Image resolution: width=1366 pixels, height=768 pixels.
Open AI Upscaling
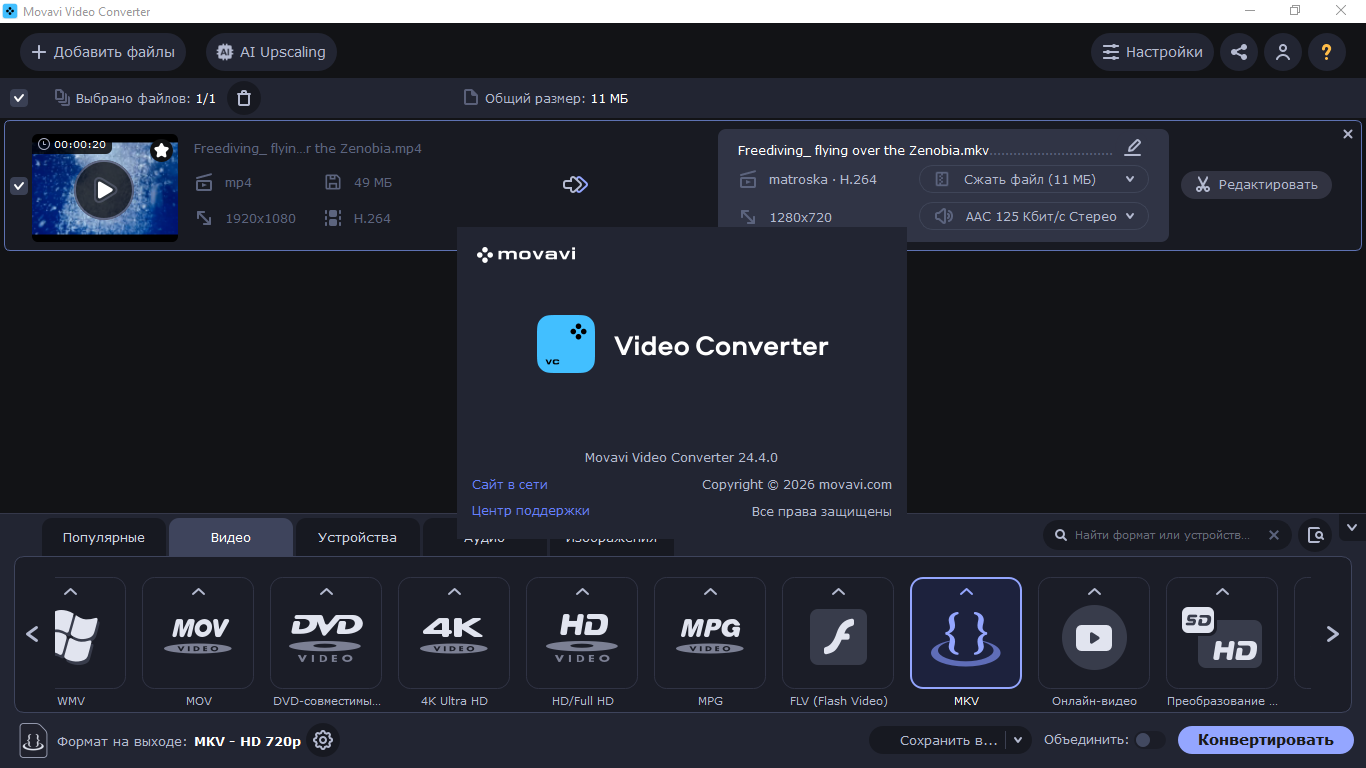pos(271,52)
